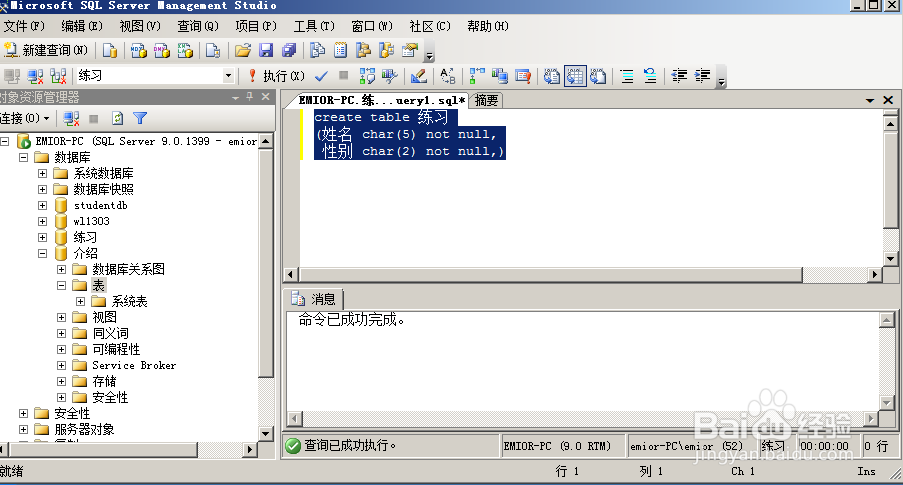Image resolution: width=903 pixels, height=485 pixels.
Task: Click the greyed-out Connect icon on the query toolbar
Action: click(x=12, y=76)
